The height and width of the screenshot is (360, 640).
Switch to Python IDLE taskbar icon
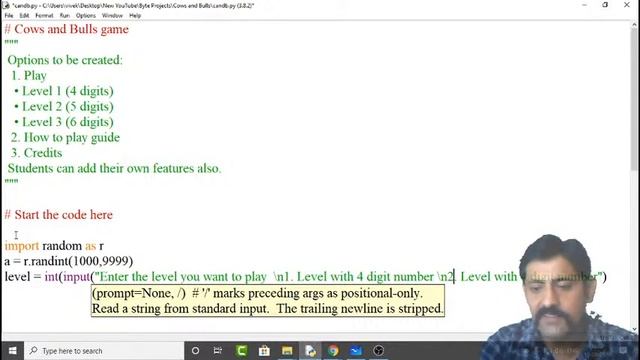point(310,351)
